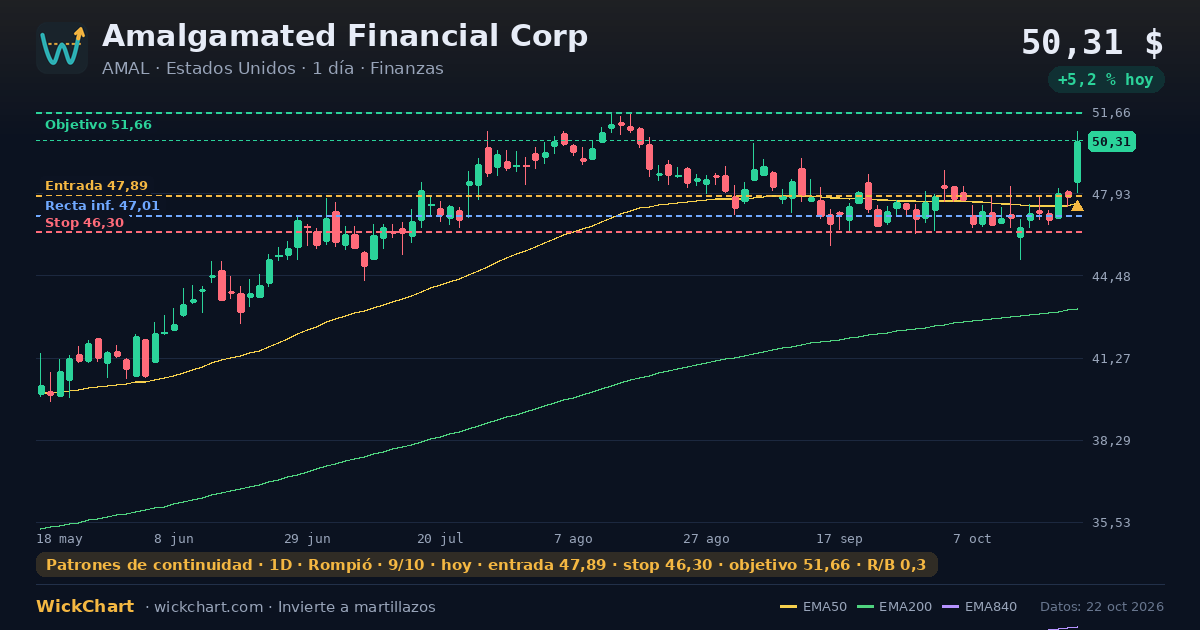Click the 20 jul date label
The width and height of the screenshot is (1200, 630).
click(x=440, y=539)
